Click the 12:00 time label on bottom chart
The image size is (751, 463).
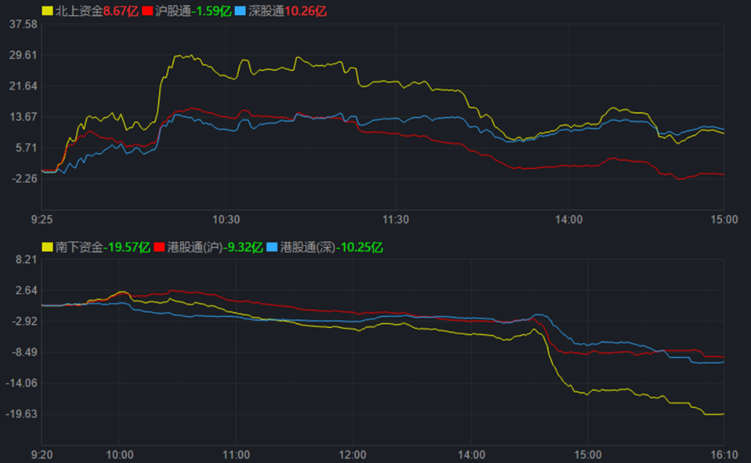coord(352,453)
